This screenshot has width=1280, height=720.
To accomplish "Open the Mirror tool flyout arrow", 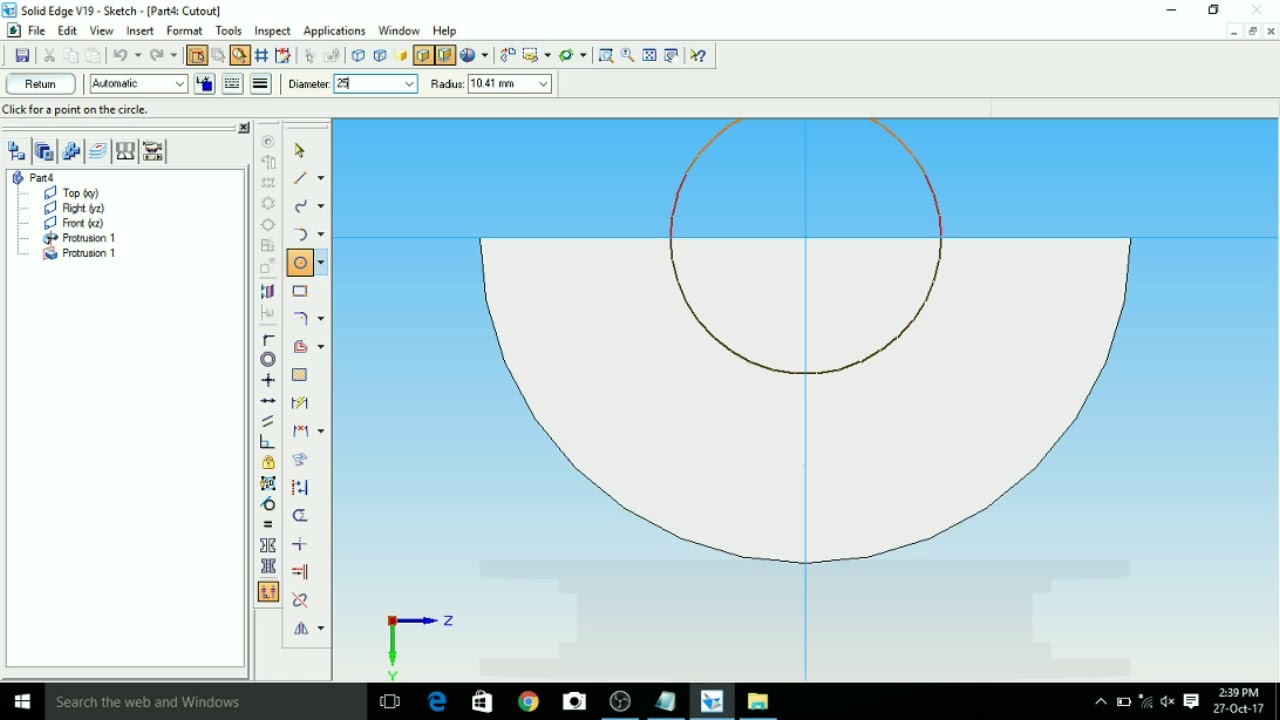I will (x=321, y=629).
